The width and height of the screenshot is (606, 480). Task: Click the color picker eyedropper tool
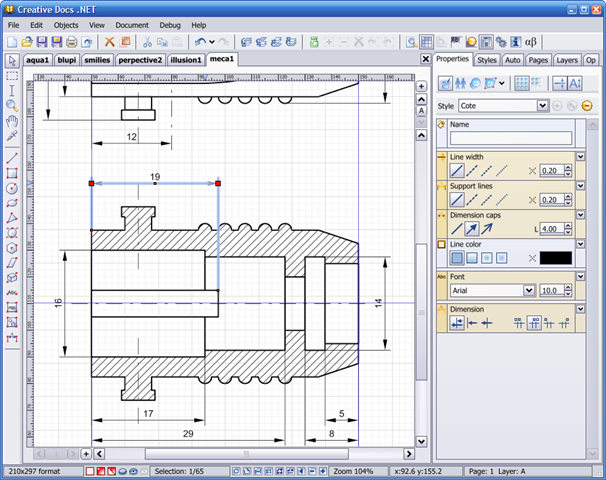click(x=12, y=135)
